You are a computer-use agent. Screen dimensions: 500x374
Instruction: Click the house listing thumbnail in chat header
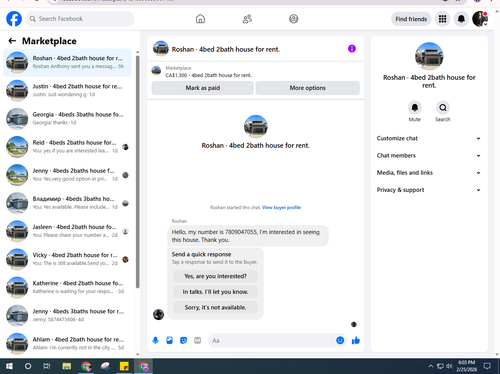(161, 49)
